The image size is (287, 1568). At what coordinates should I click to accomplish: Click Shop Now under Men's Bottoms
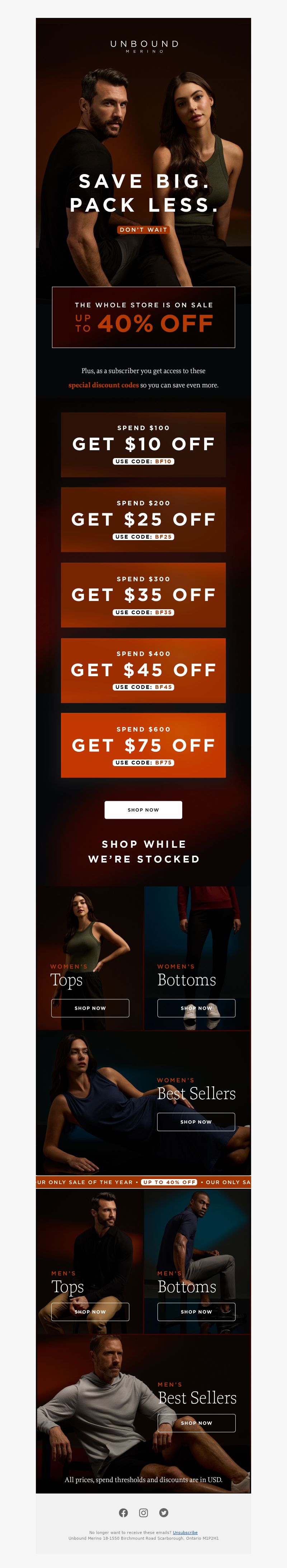(196, 1312)
